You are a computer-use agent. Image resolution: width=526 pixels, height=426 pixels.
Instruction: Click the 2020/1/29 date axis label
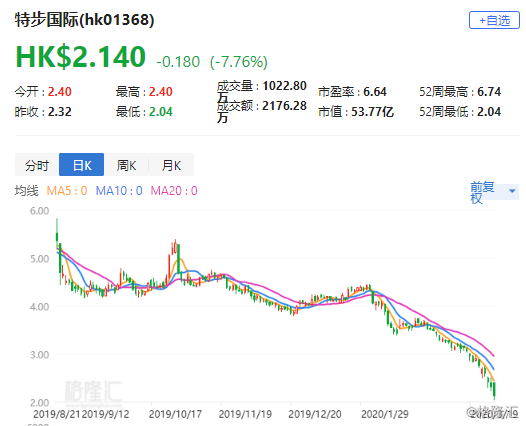(x=384, y=414)
